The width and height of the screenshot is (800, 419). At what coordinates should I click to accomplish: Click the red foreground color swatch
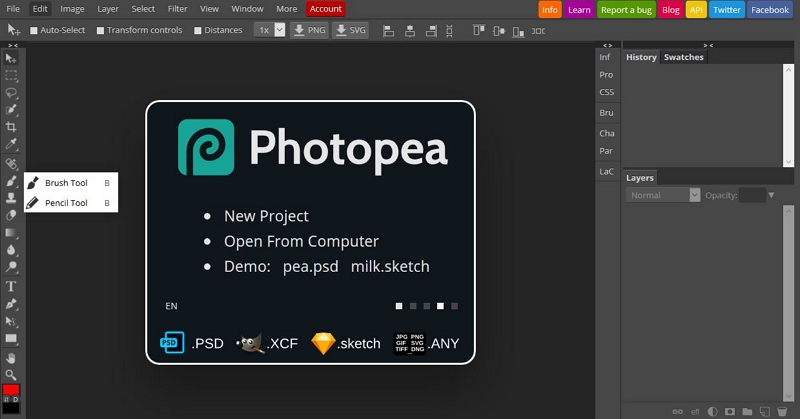point(11,391)
